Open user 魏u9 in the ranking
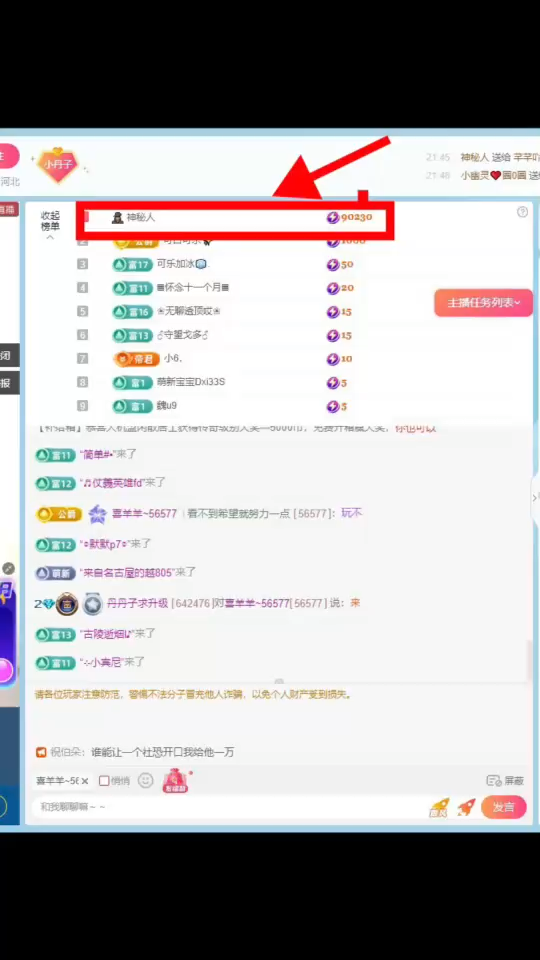 click(x=167, y=406)
